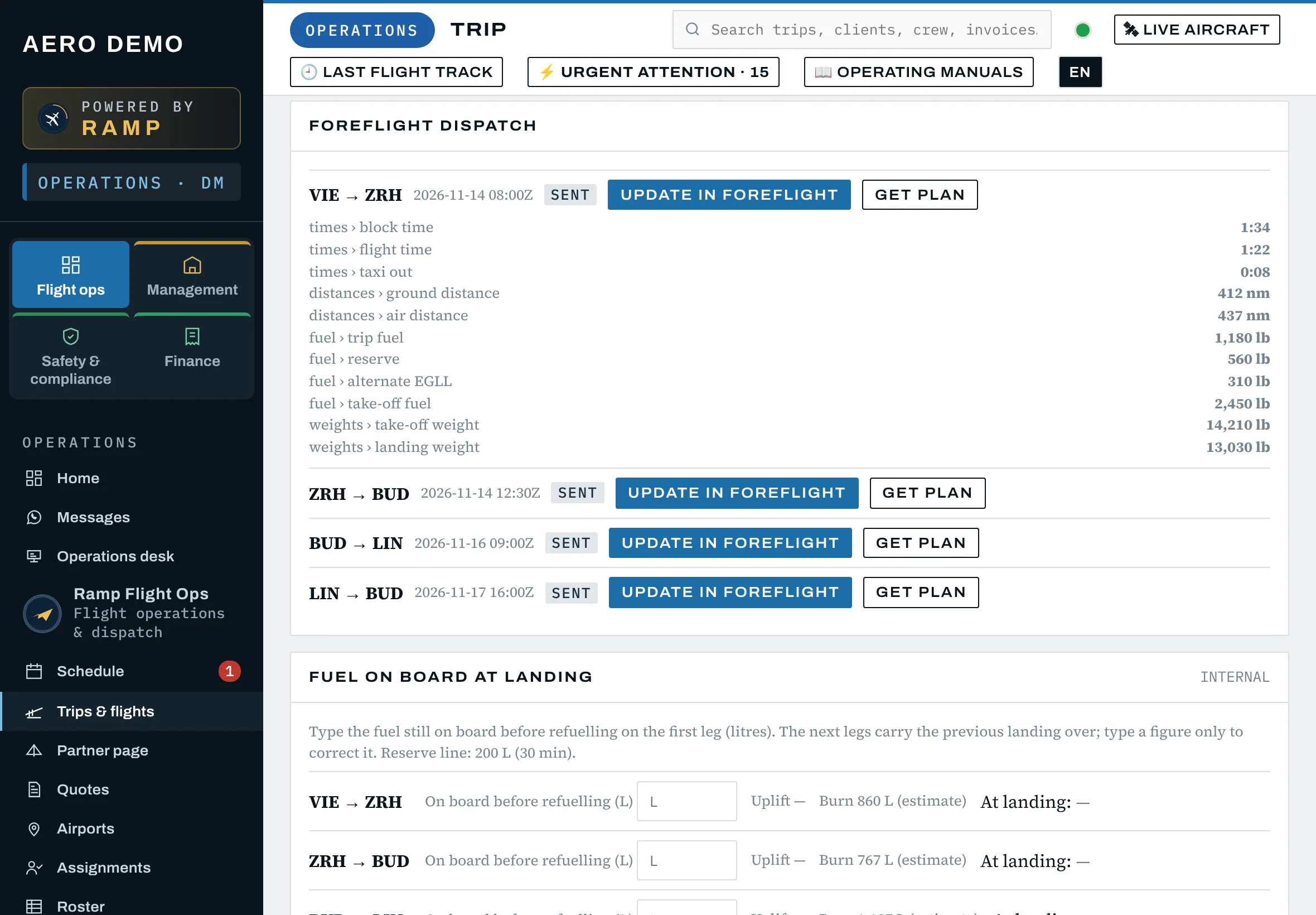Open Messages chat icon in sidebar
This screenshot has width=1316, height=915.
point(34,517)
